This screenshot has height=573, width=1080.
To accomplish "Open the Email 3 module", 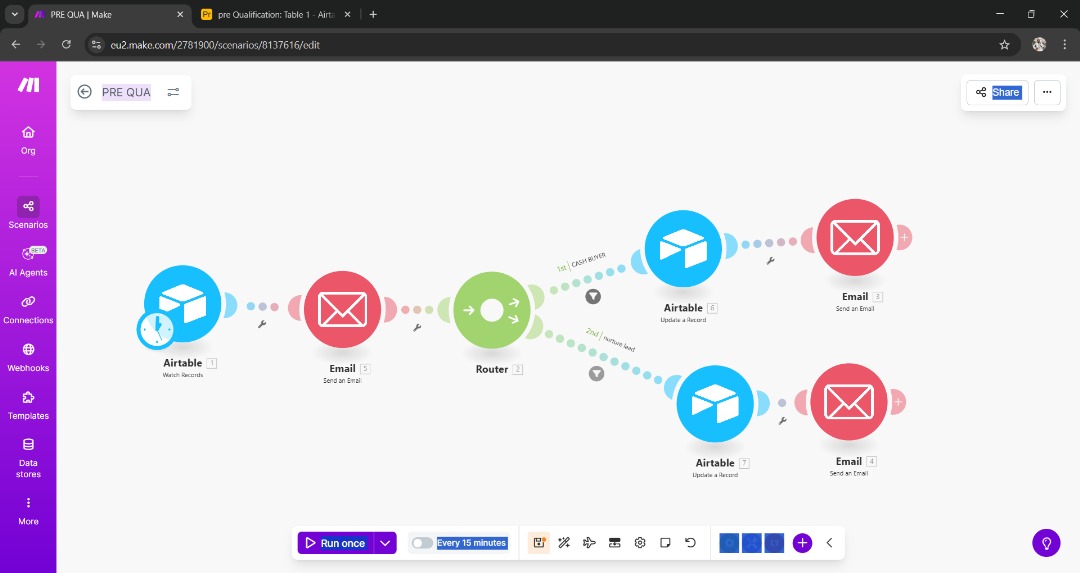I will click(x=855, y=238).
